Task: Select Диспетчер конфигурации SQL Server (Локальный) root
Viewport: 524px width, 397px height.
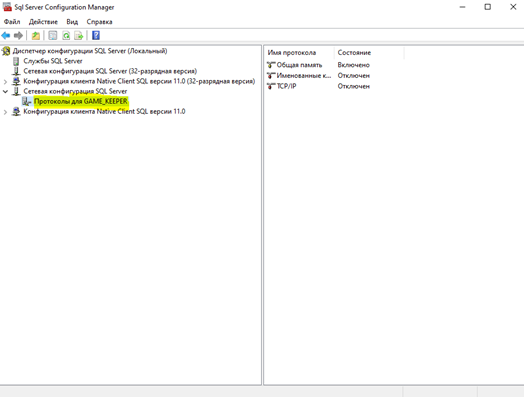Action: pyautogui.click(x=90, y=51)
